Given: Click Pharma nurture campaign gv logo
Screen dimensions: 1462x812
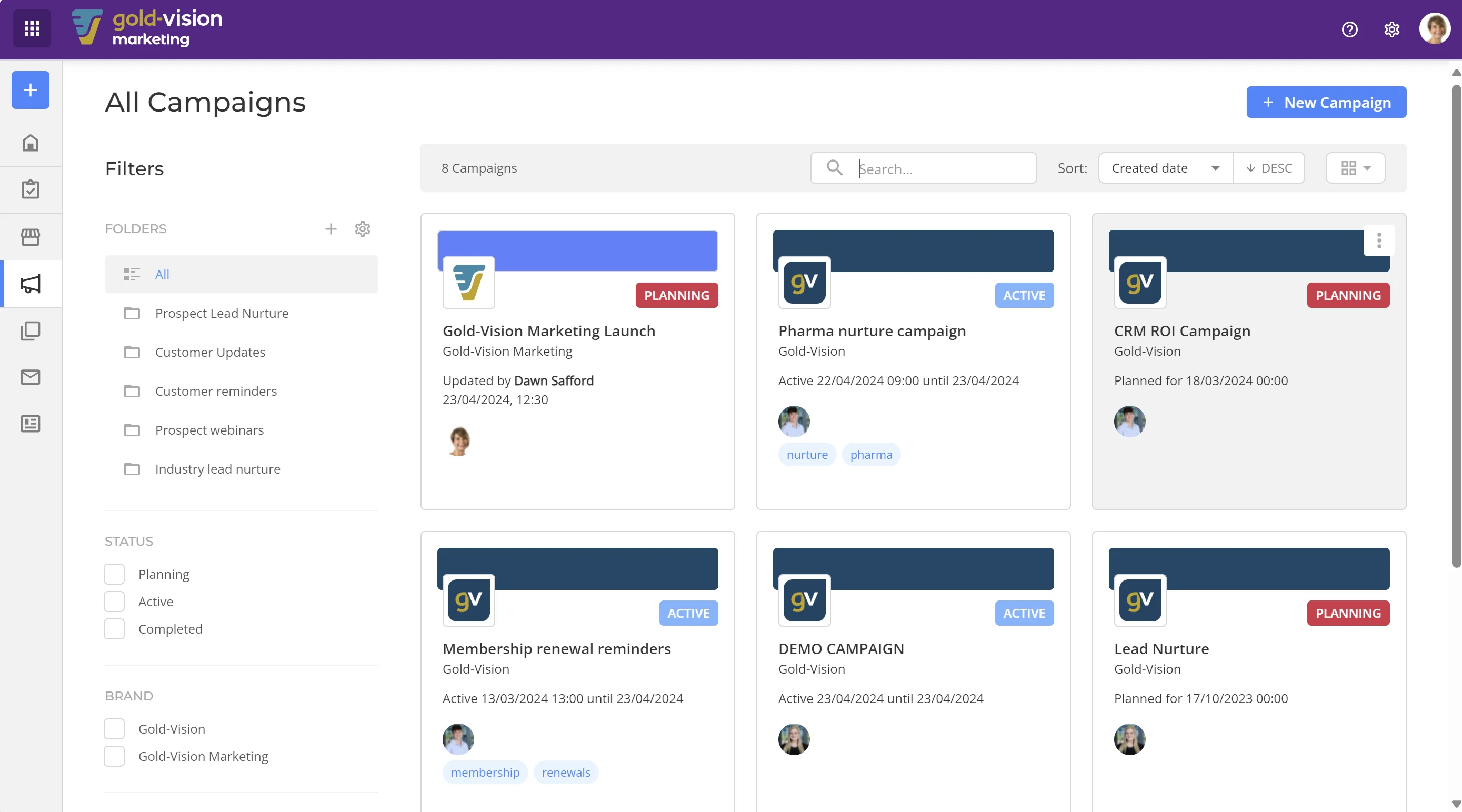Looking at the screenshot, I should coord(805,282).
